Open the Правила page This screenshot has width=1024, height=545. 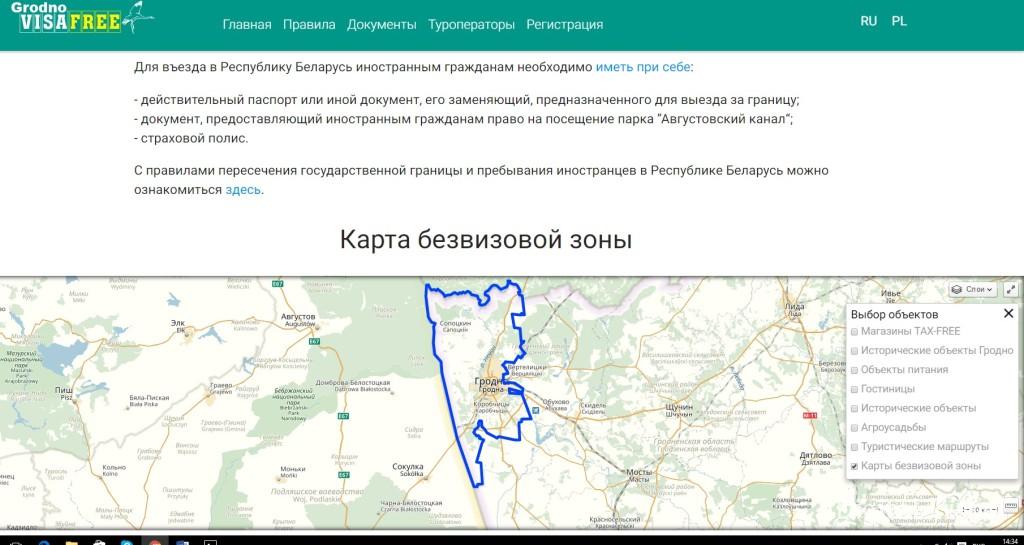[309, 25]
